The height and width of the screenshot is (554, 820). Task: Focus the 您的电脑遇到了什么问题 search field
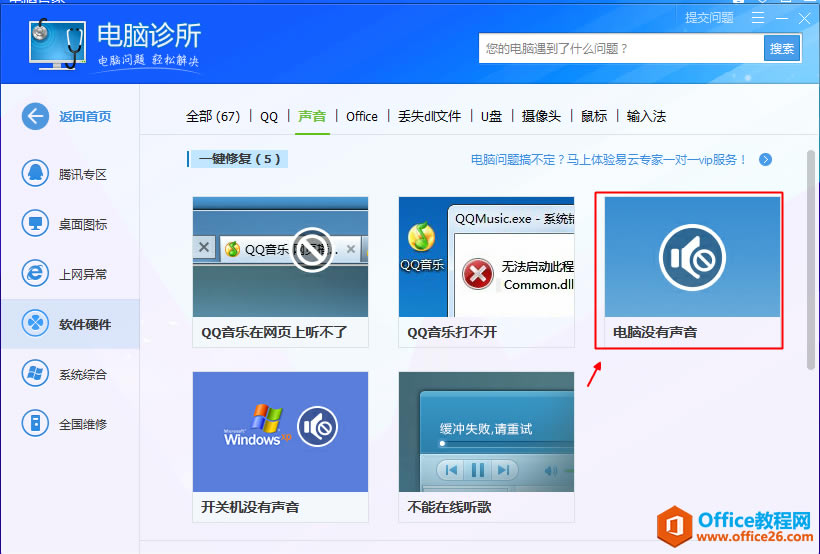click(x=621, y=49)
